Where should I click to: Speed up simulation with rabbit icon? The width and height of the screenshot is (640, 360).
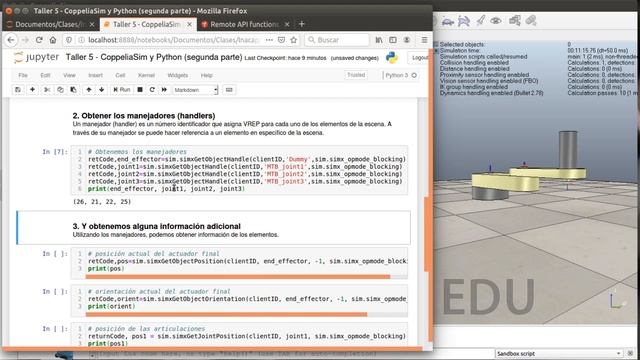click(464, 21)
